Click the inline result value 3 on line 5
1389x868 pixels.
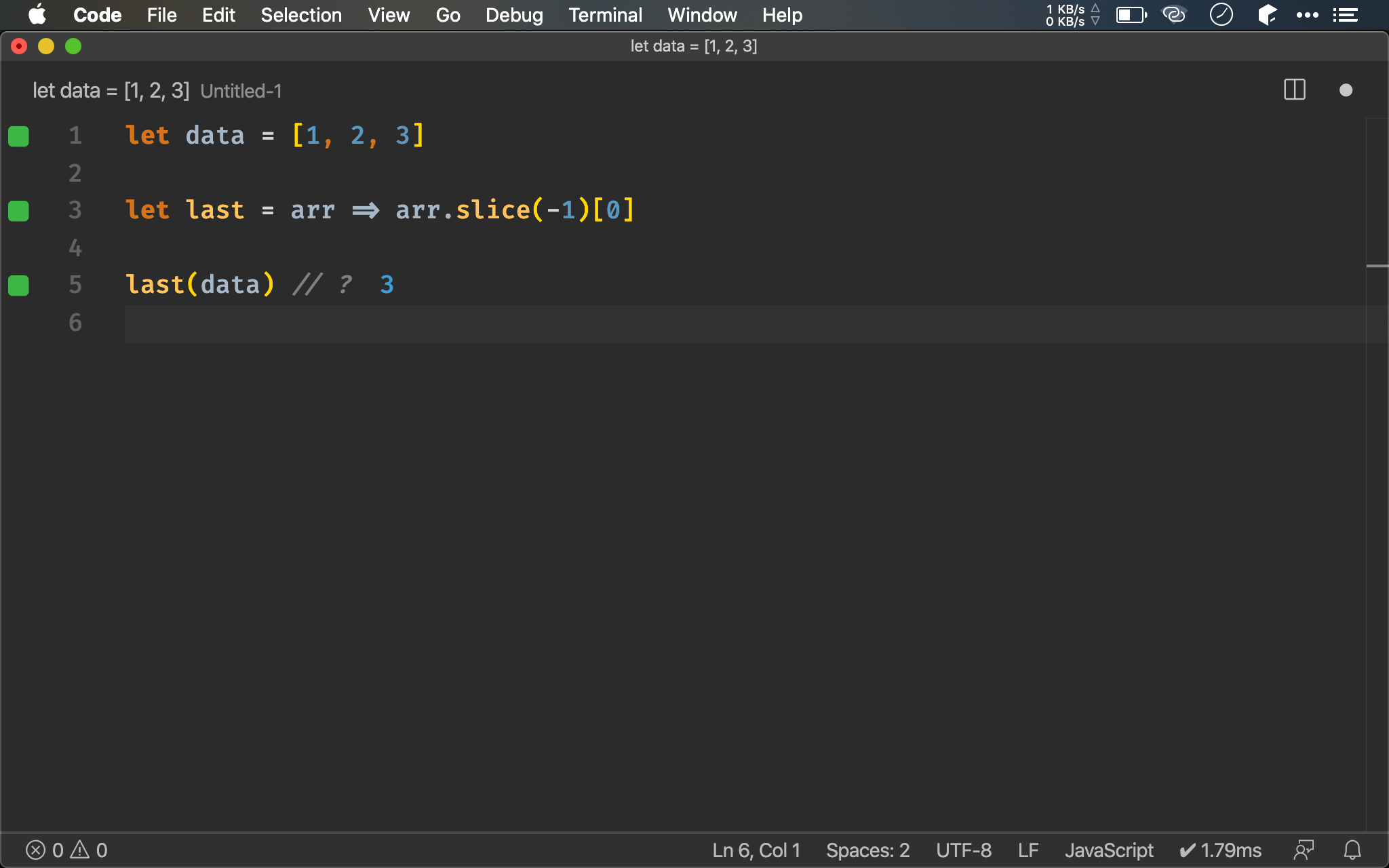(x=387, y=285)
